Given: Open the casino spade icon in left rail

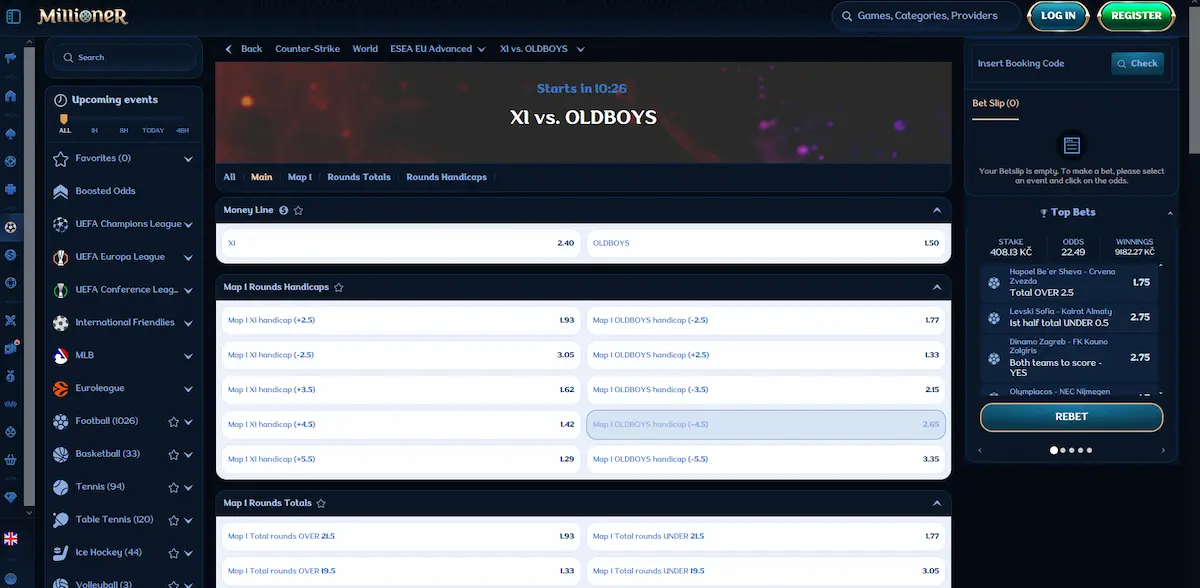Looking at the screenshot, I should [11, 133].
